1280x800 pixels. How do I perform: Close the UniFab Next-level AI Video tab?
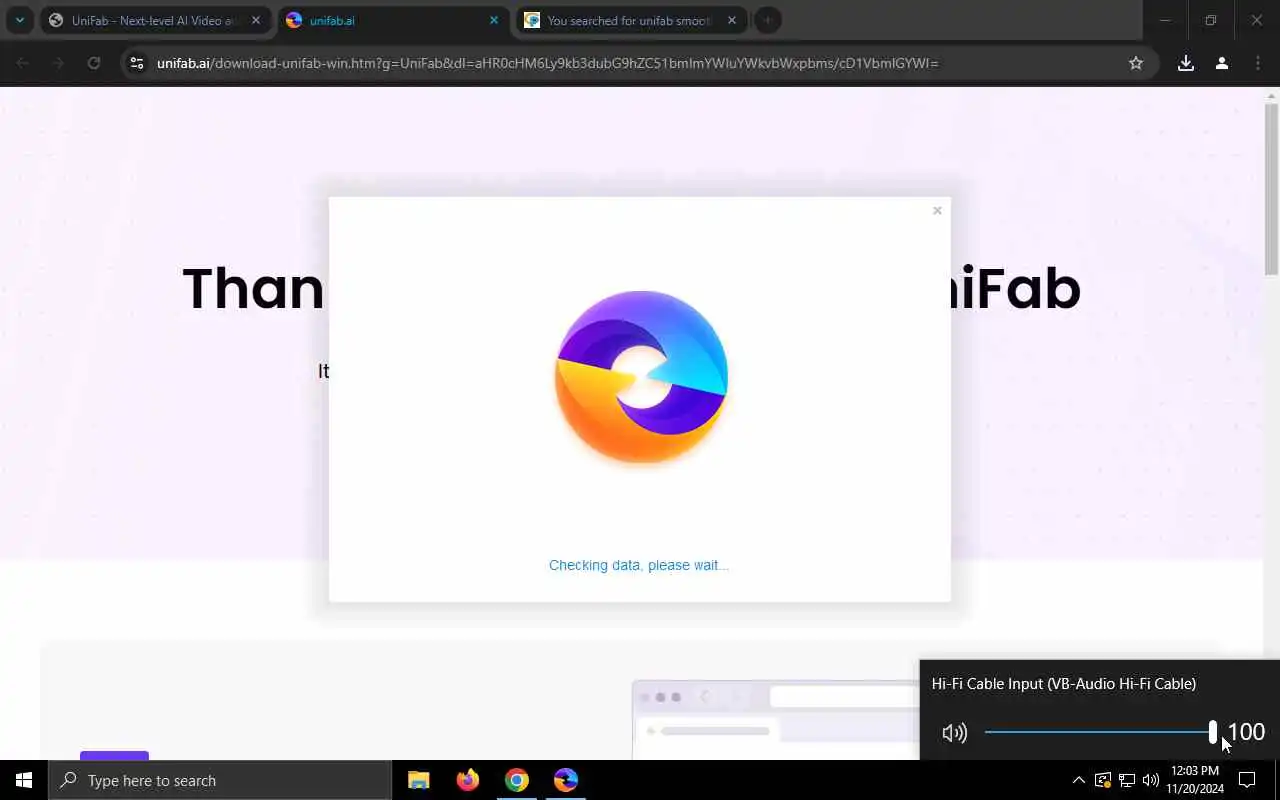pyautogui.click(x=256, y=20)
